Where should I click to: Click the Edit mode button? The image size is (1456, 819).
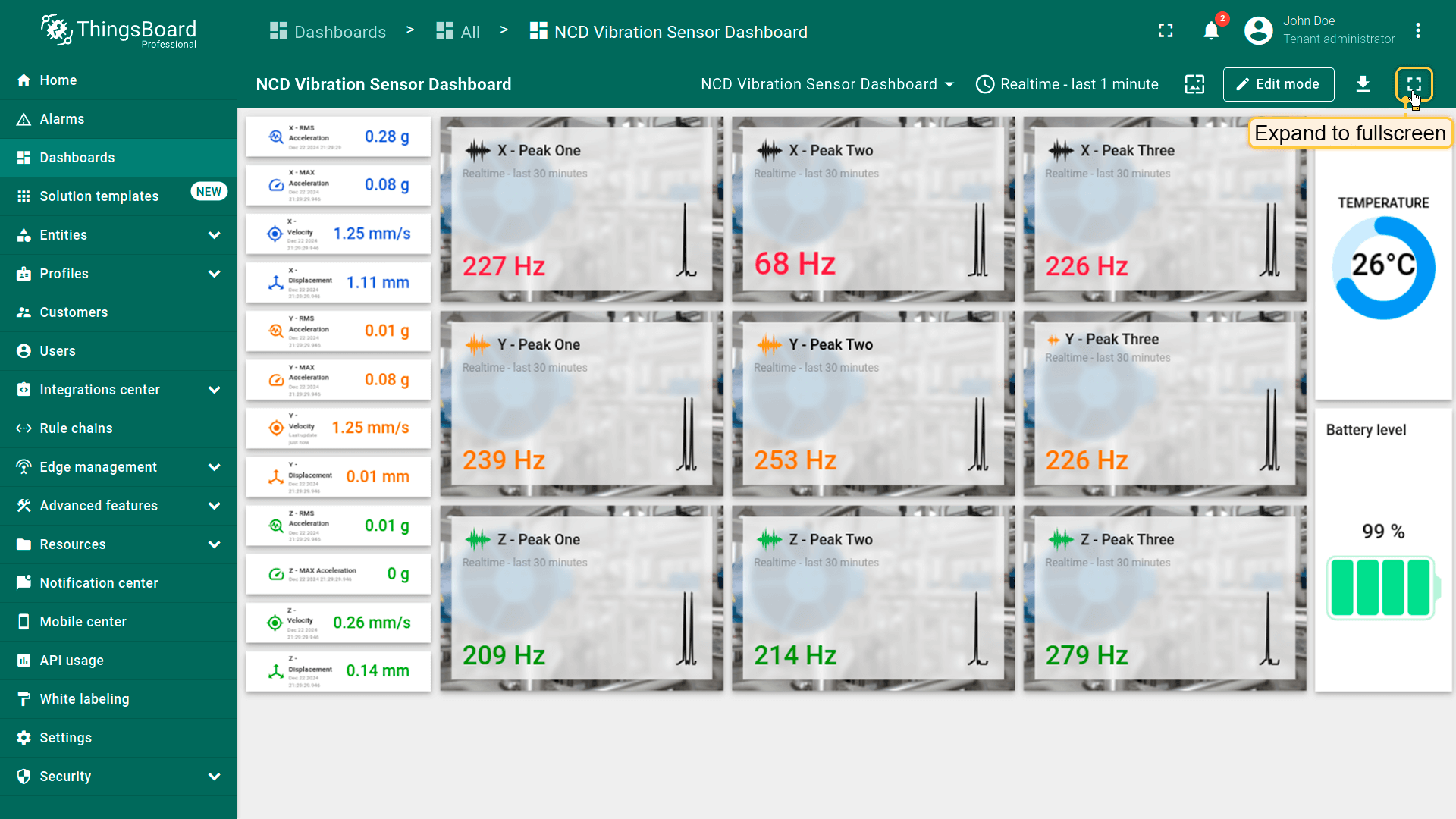click(1278, 84)
